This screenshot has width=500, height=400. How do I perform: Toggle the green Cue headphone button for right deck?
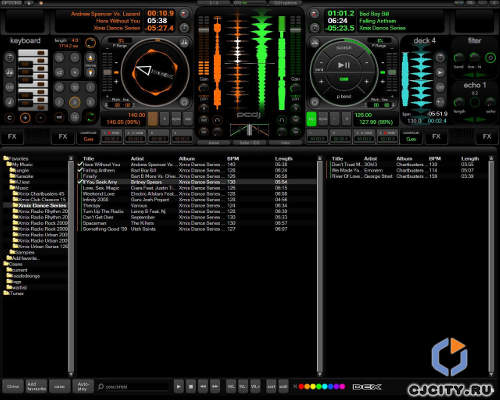(411, 137)
